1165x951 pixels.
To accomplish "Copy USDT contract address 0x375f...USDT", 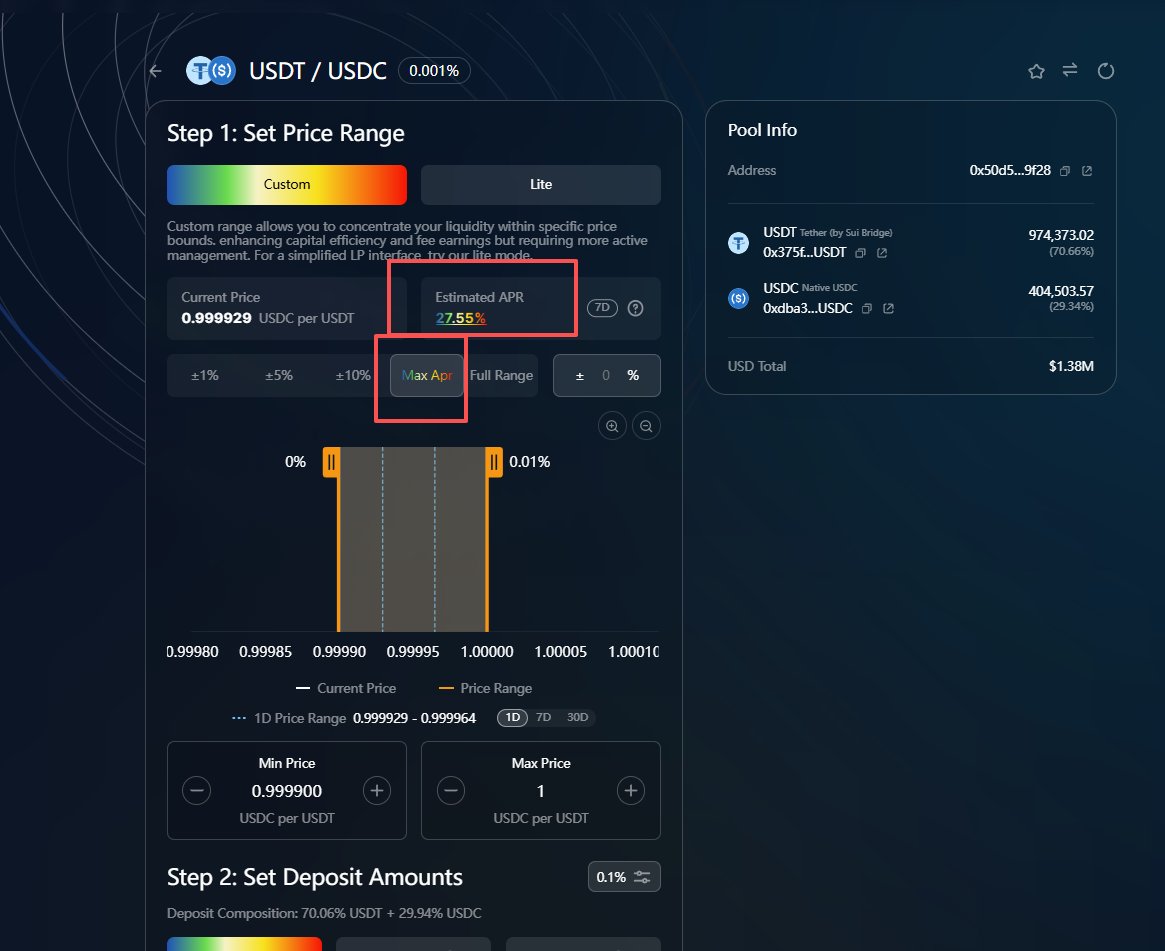I will click(860, 253).
